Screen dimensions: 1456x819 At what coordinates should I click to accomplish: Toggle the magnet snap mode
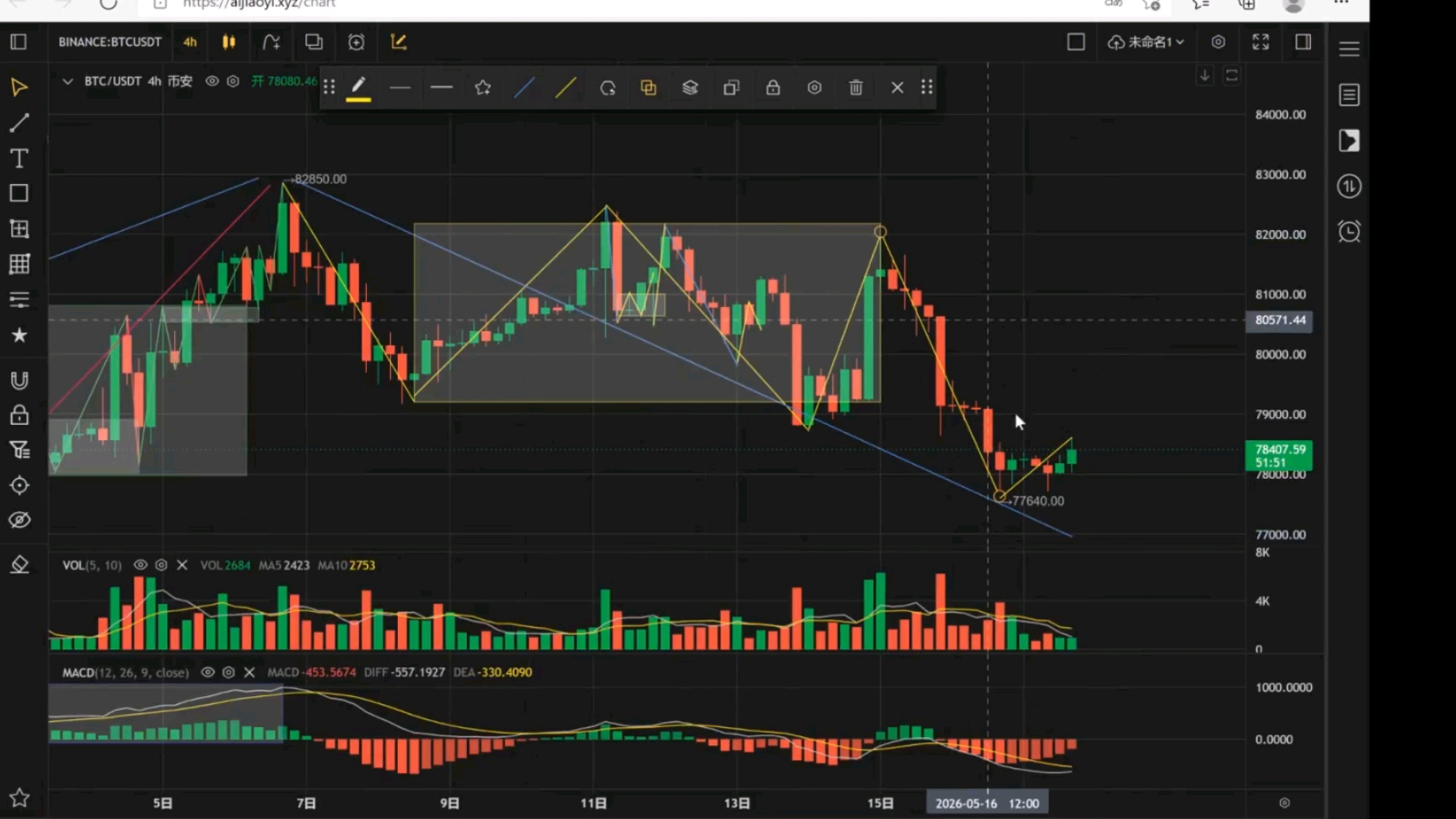[x=19, y=380]
